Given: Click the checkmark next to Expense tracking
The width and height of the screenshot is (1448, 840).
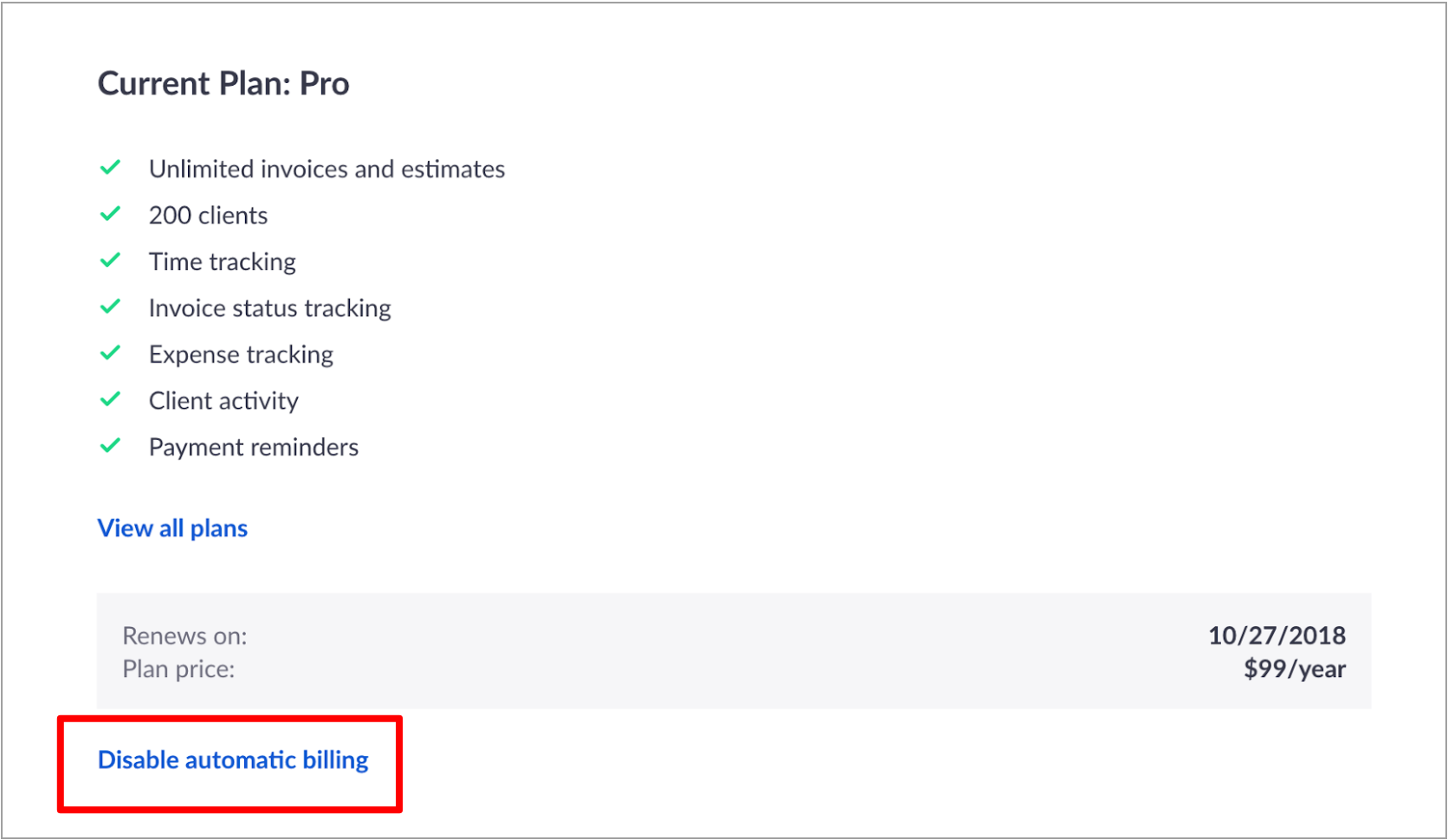Looking at the screenshot, I should (x=110, y=352).
